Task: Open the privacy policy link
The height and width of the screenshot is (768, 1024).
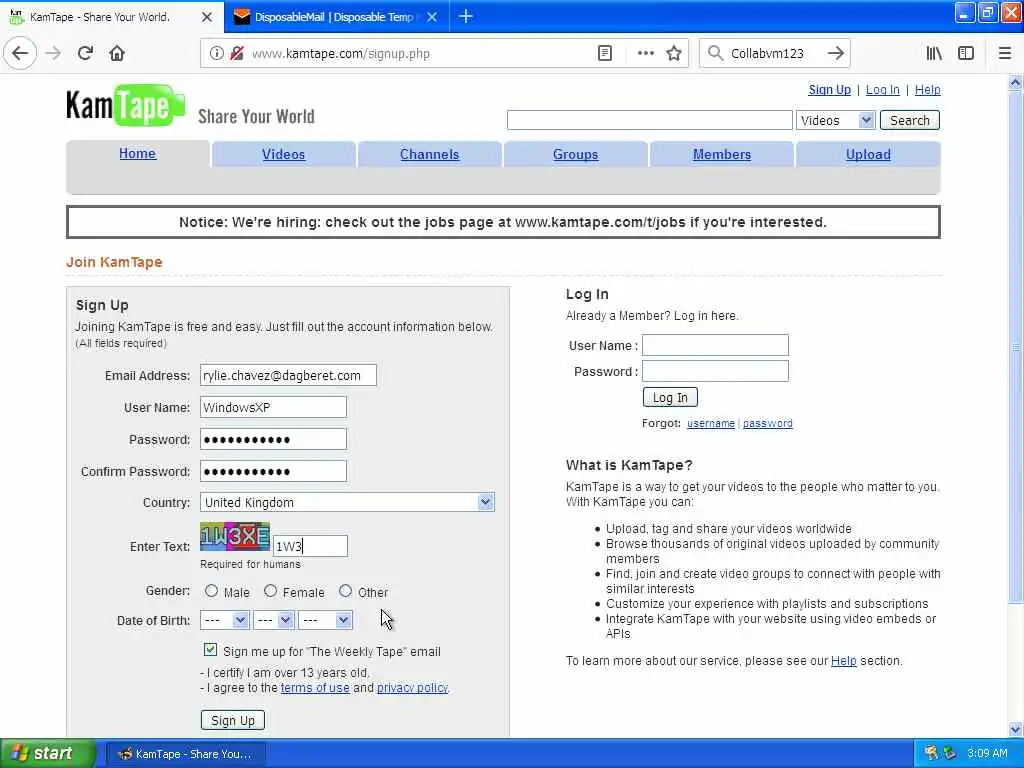Action: point(413,688)
